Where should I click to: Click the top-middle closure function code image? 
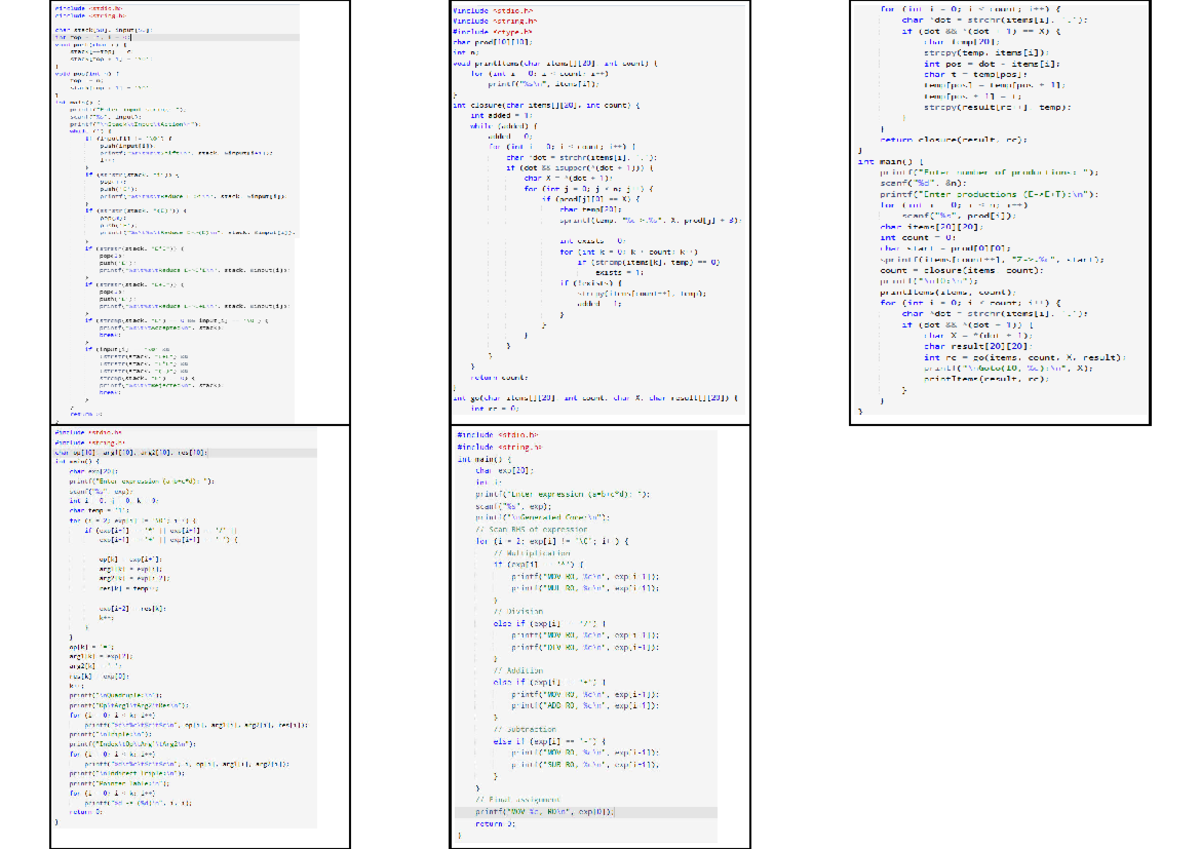(x=600, y=212)
